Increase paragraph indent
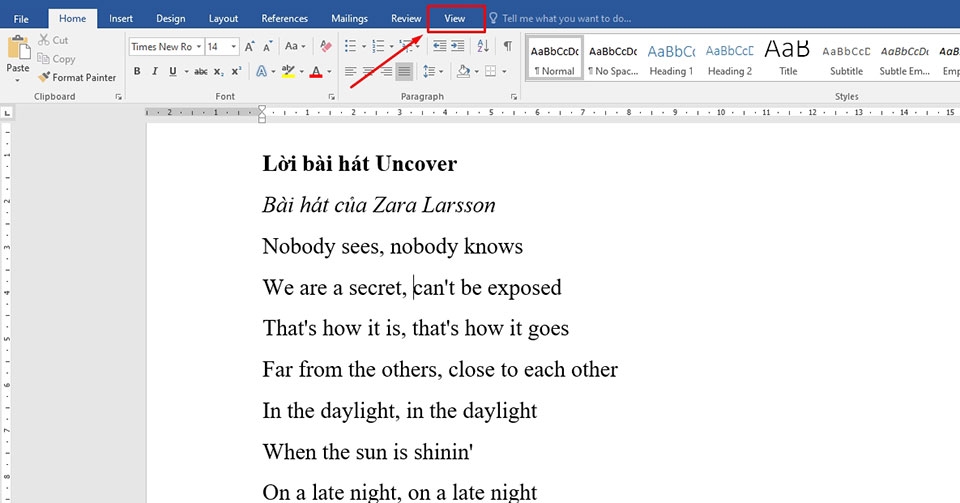Viewport: 960px width, 503px height. point(457,46)
